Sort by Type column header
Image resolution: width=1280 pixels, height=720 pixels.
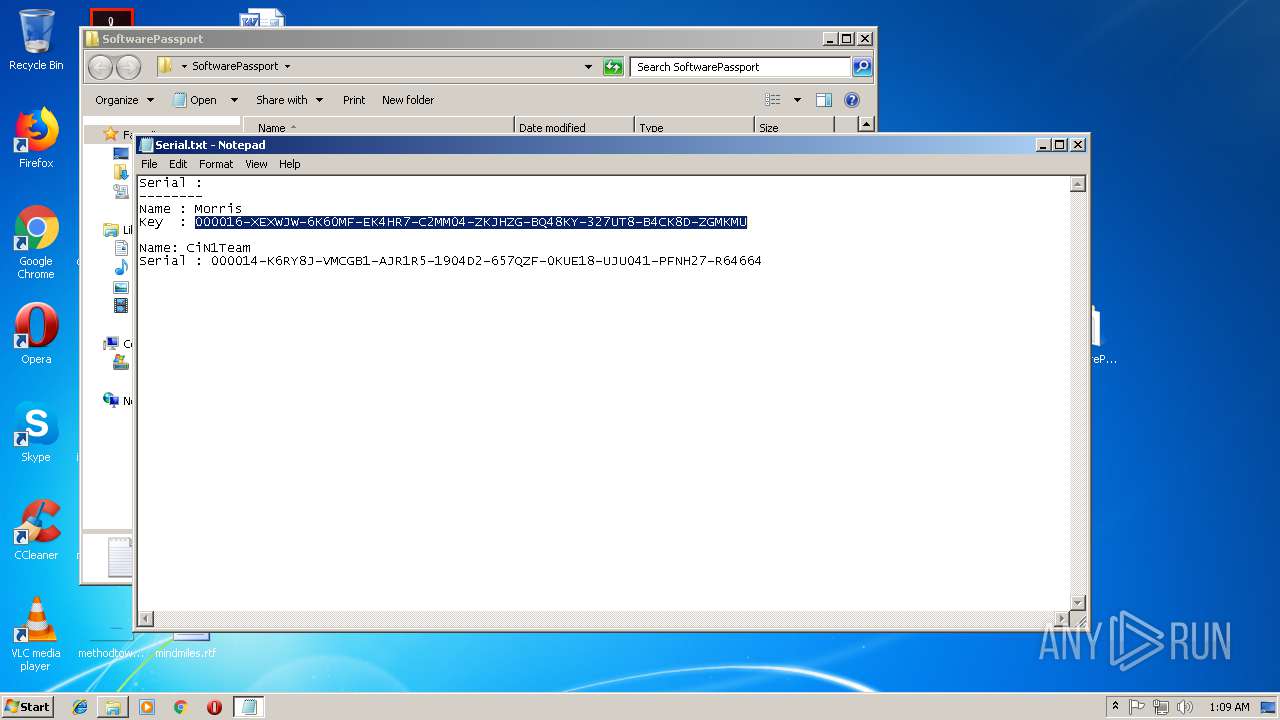pos(694,127)
